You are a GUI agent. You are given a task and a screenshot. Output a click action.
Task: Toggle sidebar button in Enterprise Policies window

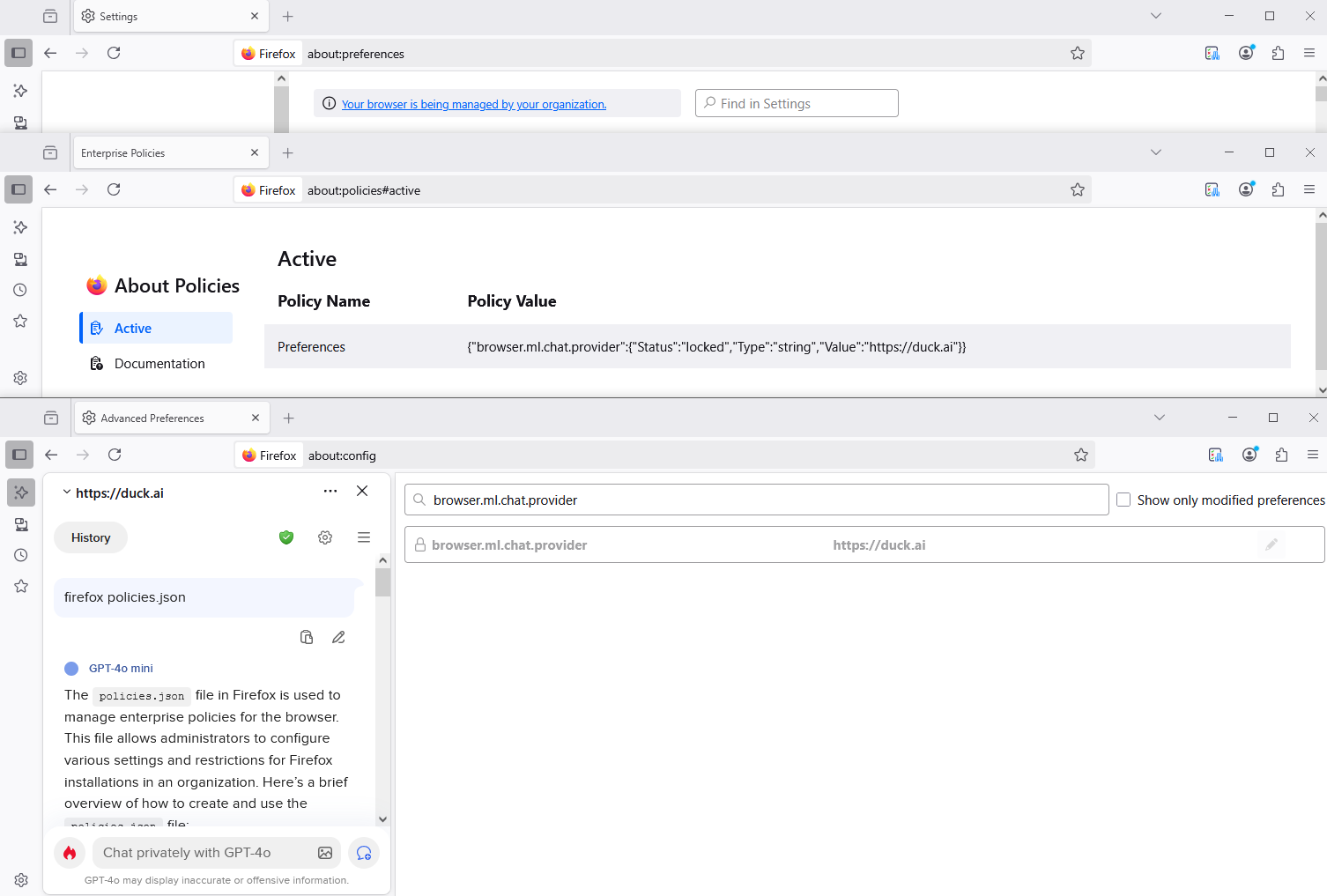coord(19,189)
